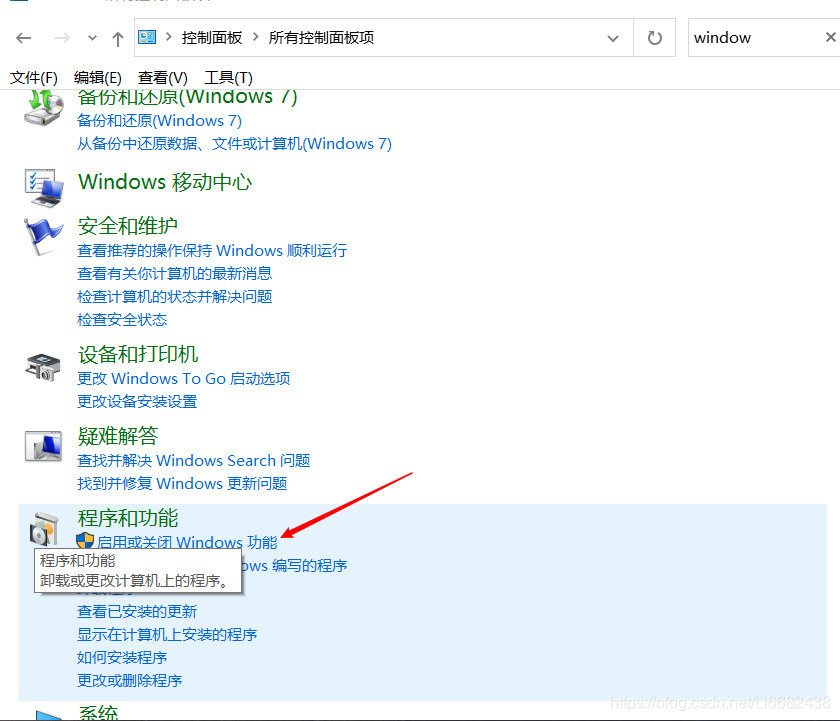Open 查看已安装的更新 link
This screenshot has width=840, height=721.
pos(137,612)
